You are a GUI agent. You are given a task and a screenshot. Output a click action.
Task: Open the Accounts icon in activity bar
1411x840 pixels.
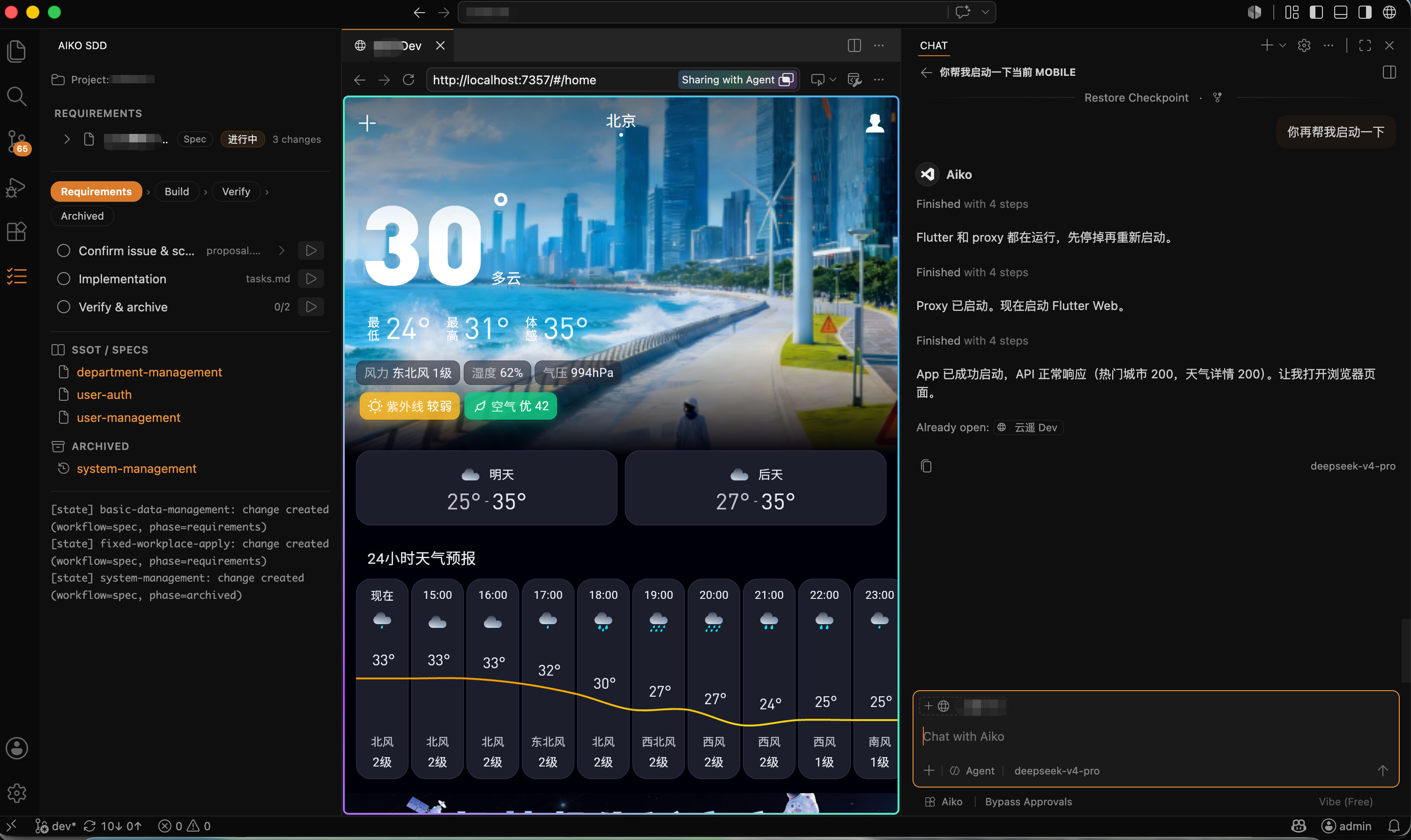tap(16, 748)
